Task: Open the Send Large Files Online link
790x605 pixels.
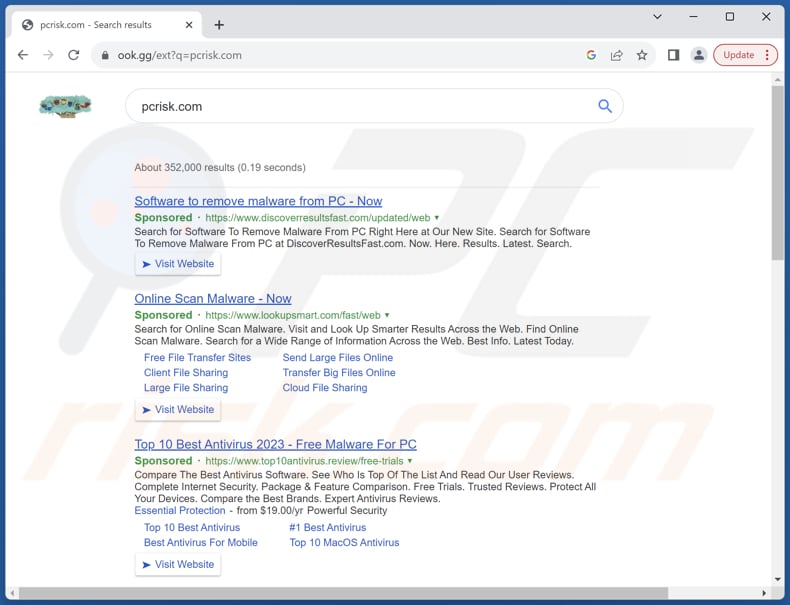Action: point(338,358)
